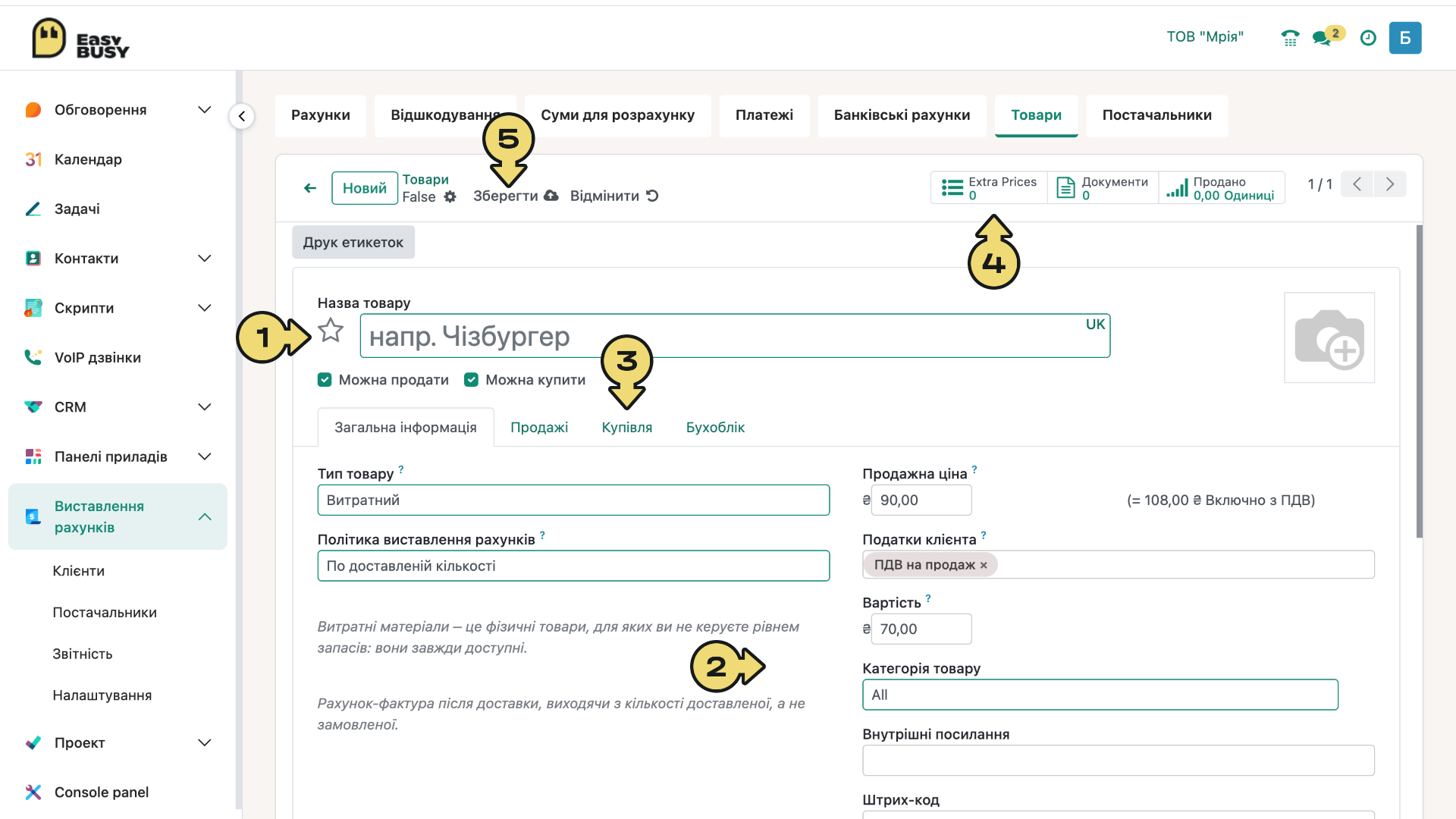Image resolution: width=1456 pixels, height=819 pixels.
Task: Open Продано statistics button
Action: click(1222, 188)
